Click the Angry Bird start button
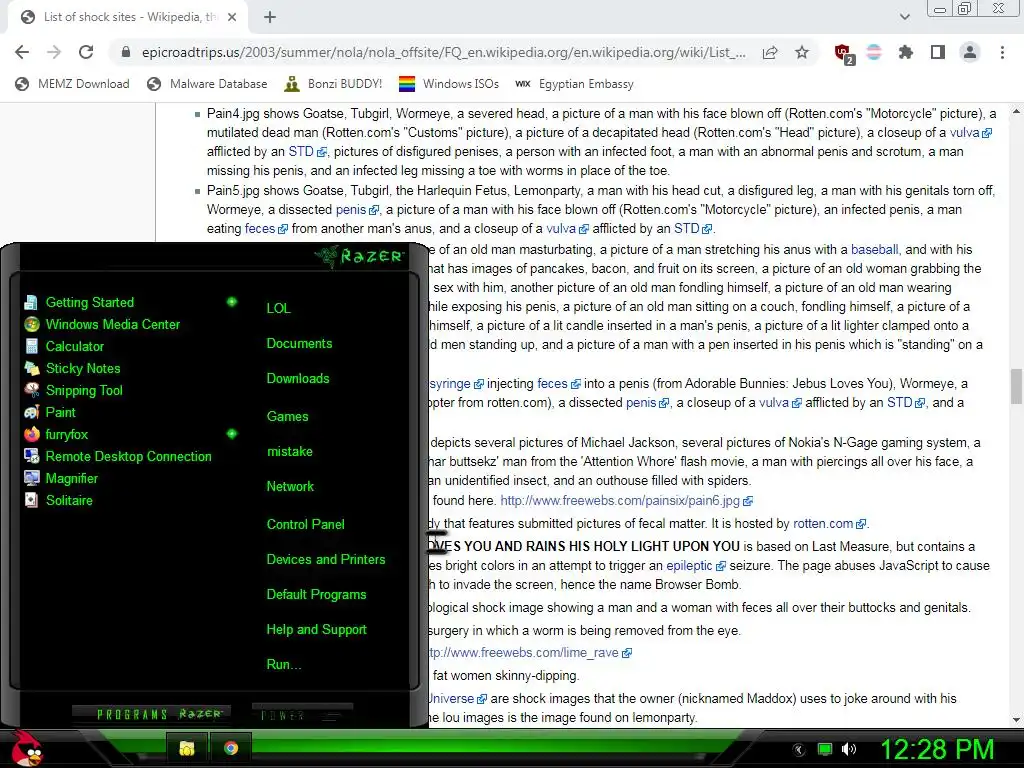 click(x=26, y=748)
